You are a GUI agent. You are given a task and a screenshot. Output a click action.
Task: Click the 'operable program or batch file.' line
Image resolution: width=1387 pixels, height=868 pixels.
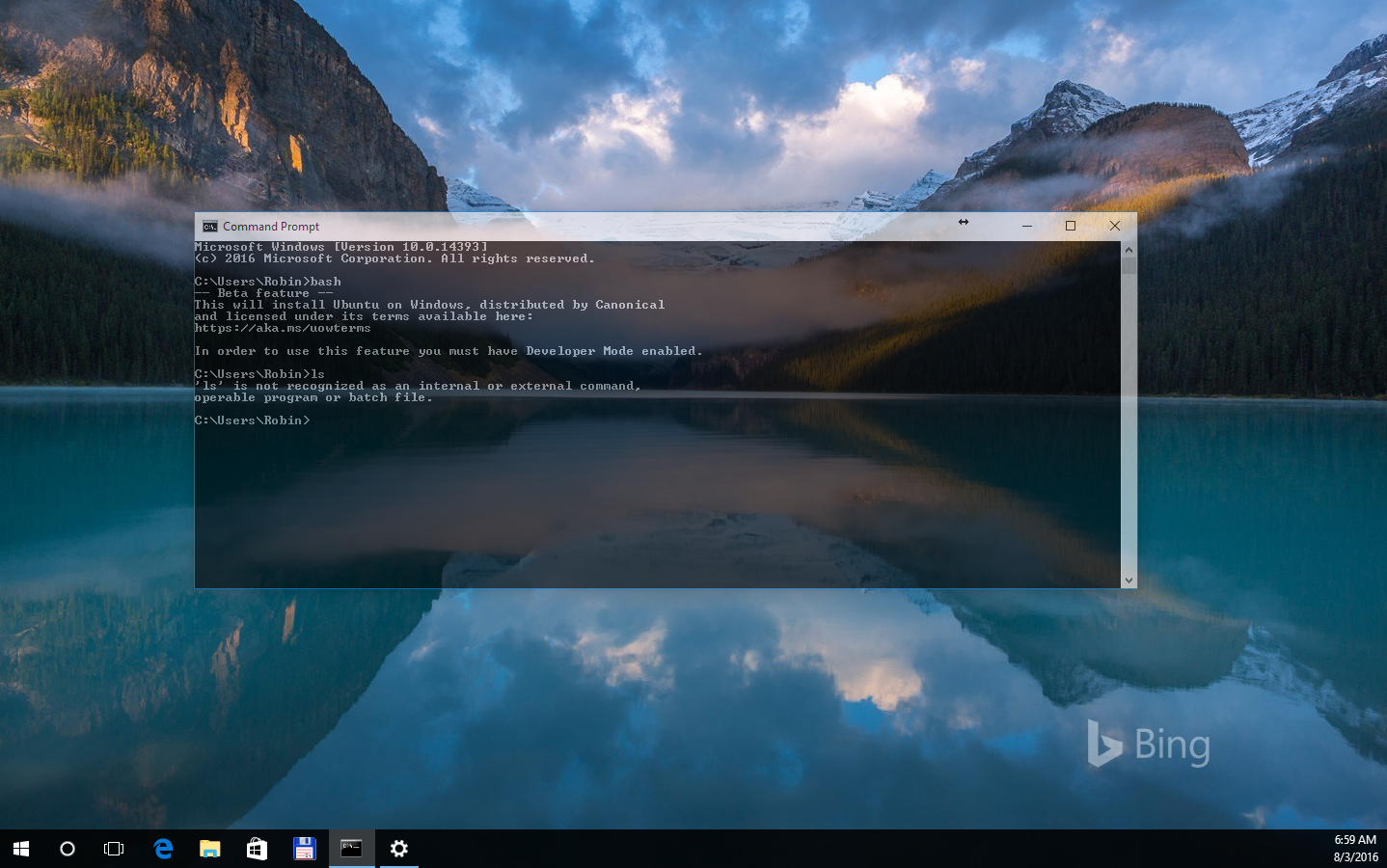[x=313, y=397]
